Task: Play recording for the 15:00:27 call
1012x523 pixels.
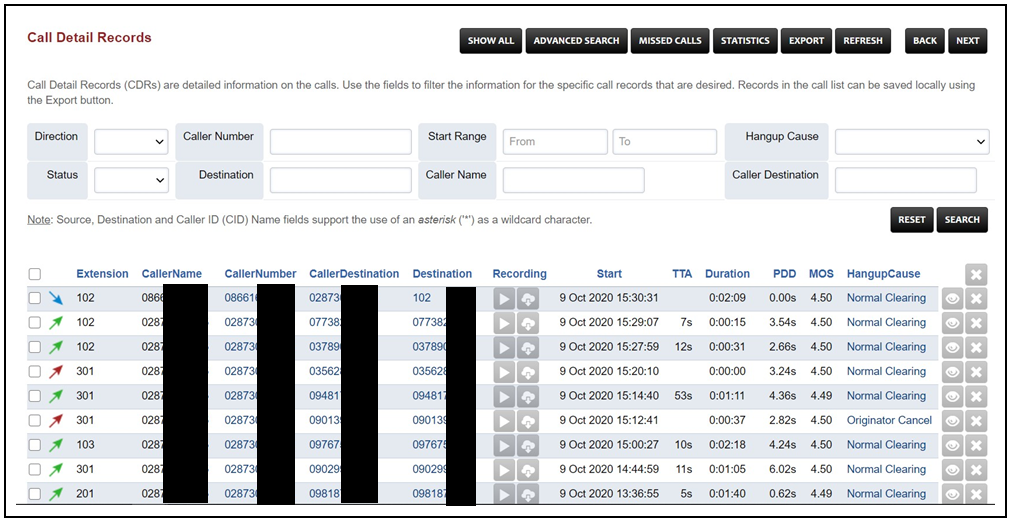Action: tap(504, 445)
